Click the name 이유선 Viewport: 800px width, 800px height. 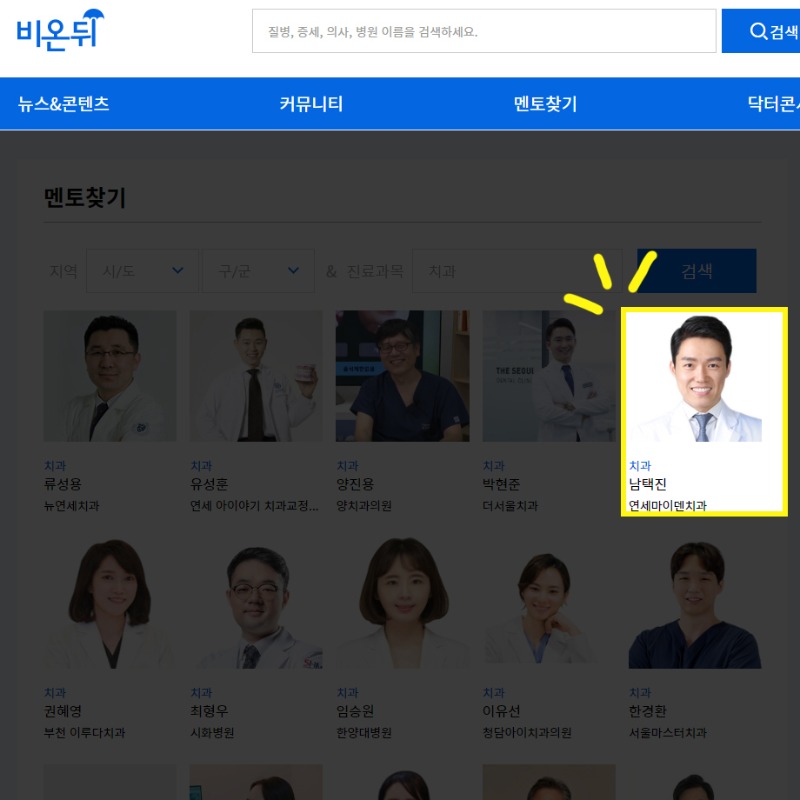[x=502, y=711]
